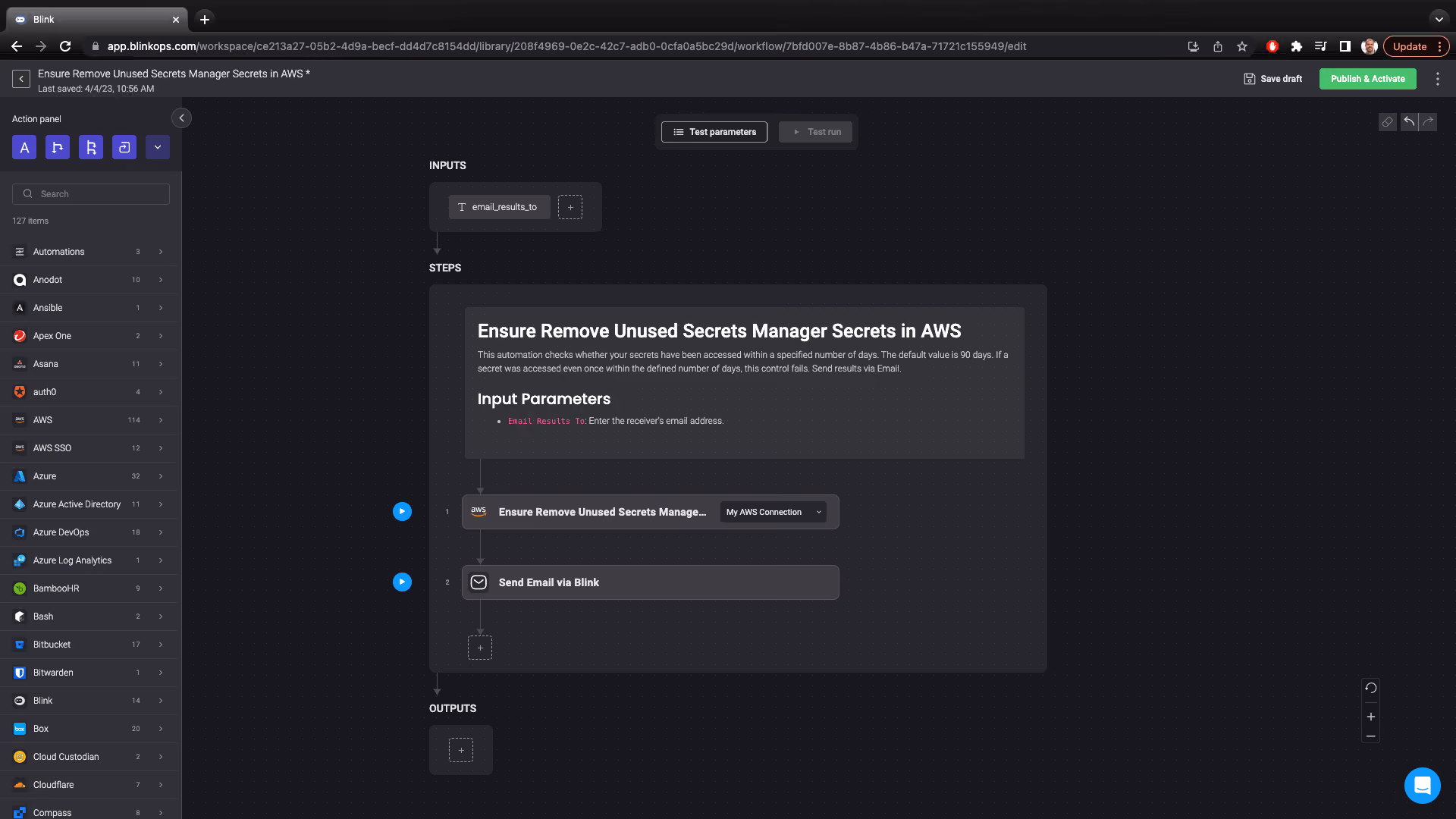Click Publish & Activate
The width and height of the screenshot is (1456, 819).
click(1367, 79)
